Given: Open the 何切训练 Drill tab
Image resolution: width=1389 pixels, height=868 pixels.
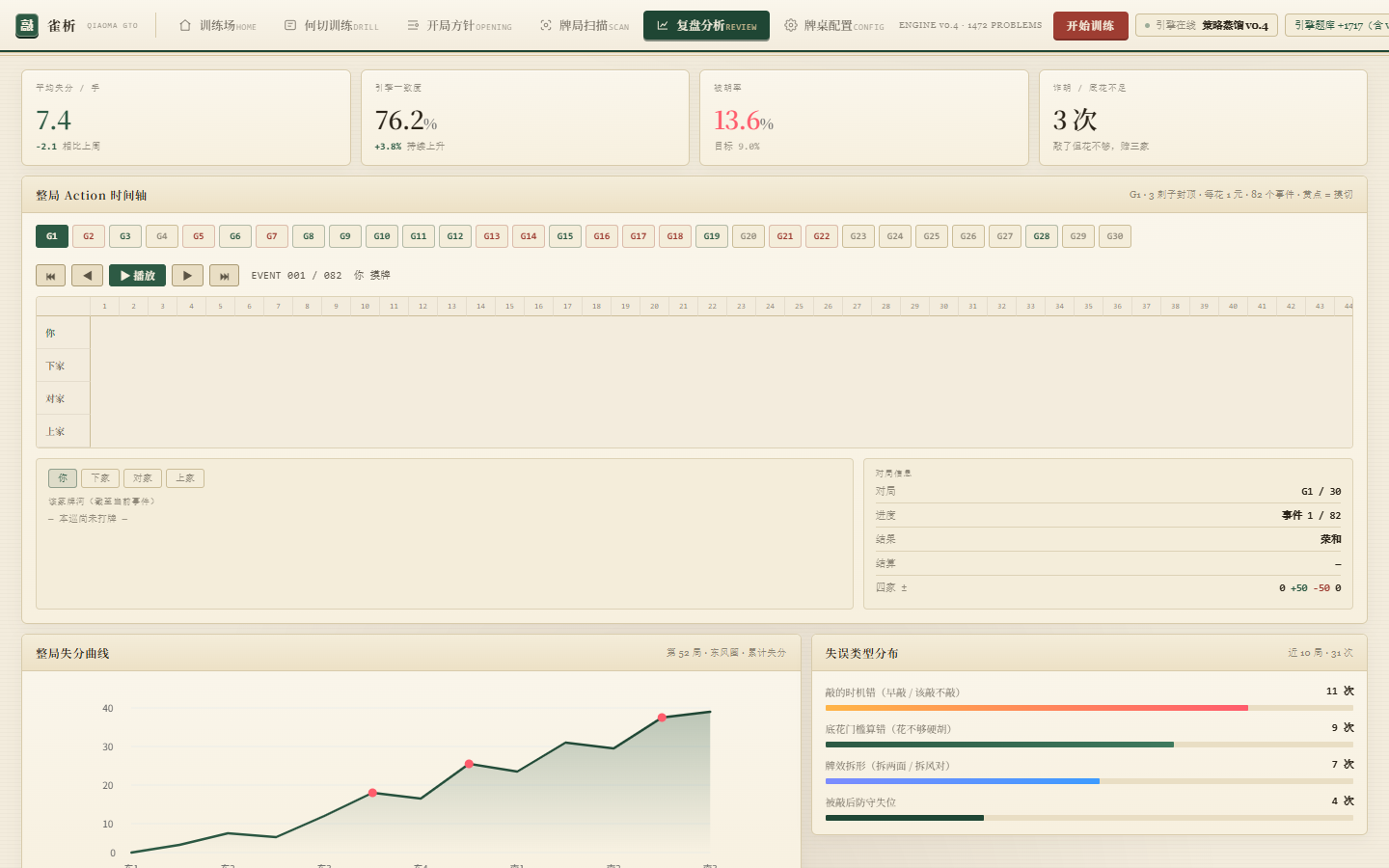Looking at the screenshot, I should [331, 26].
